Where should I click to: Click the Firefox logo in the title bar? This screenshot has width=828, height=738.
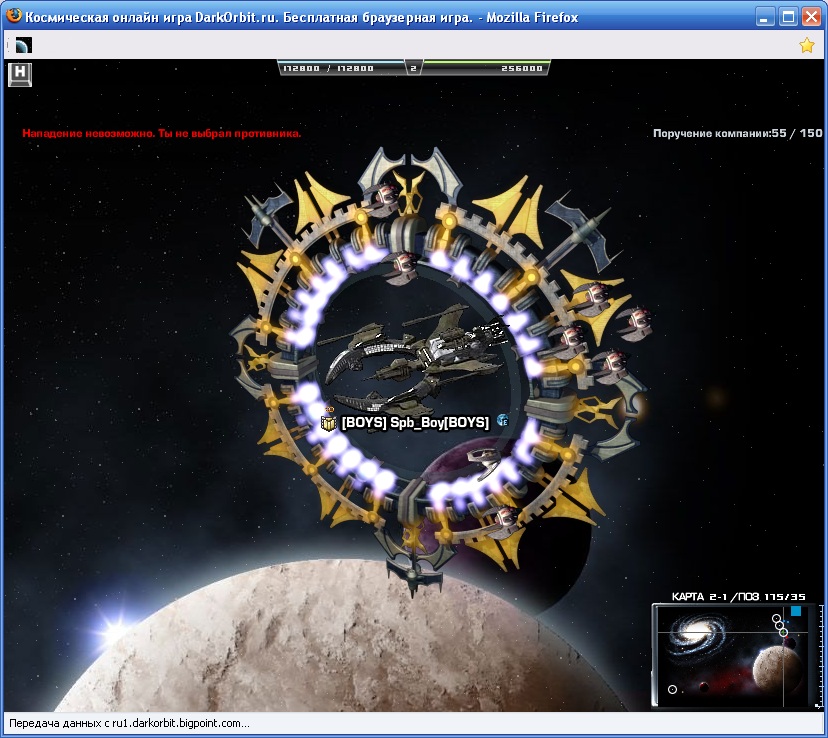pyautogui.click(x=13, y=16)
